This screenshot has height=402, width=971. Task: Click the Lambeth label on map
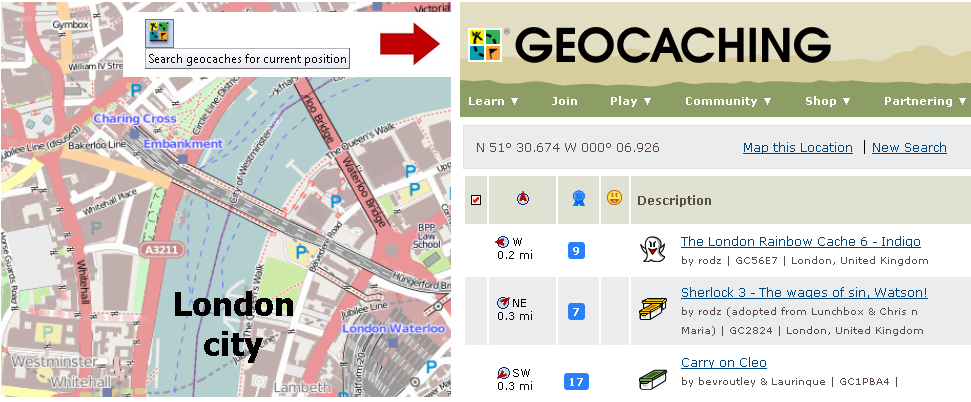tap(303, 387)
